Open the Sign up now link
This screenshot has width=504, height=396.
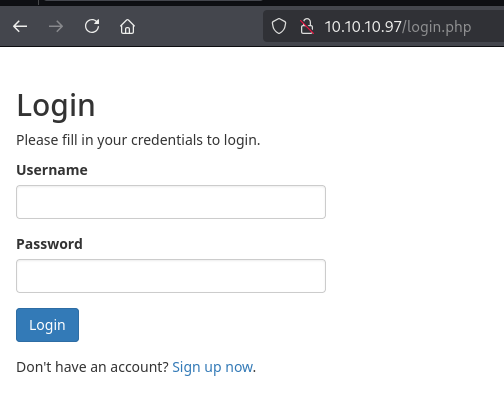(x=212, y=367)
